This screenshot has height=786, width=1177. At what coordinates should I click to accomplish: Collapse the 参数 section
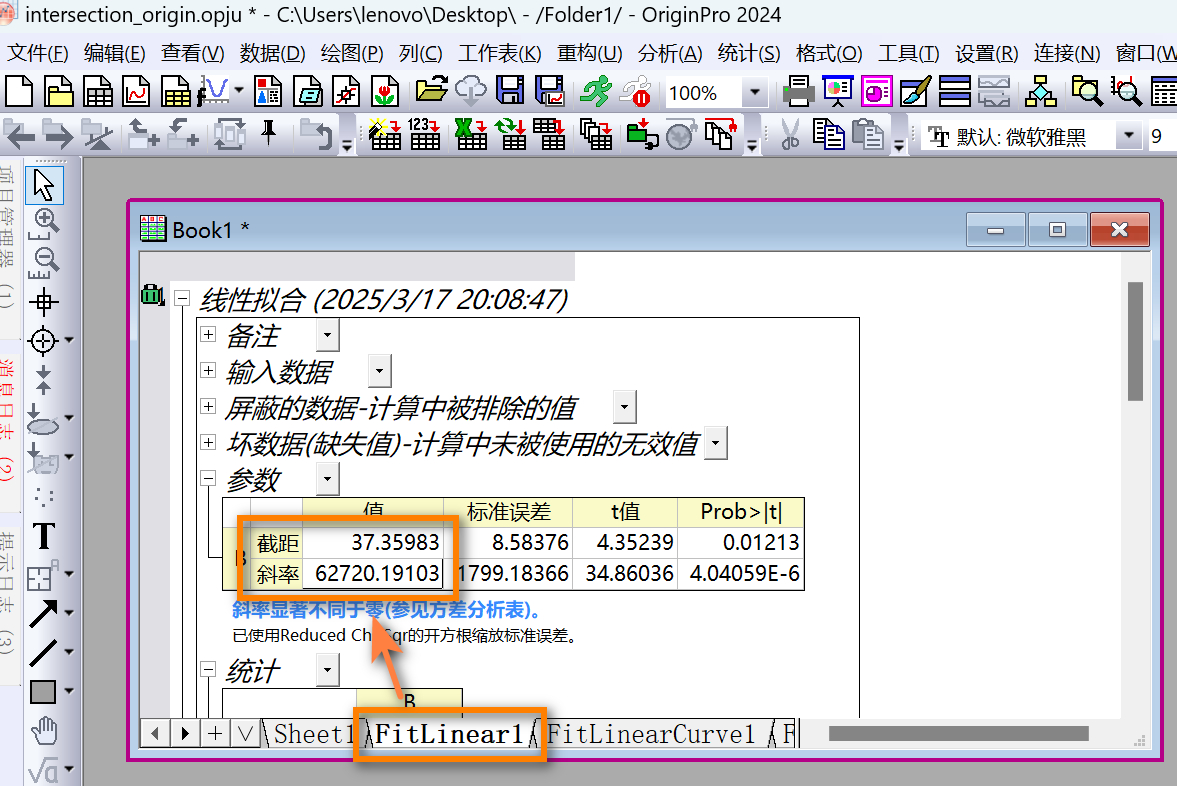click(208, 479)
